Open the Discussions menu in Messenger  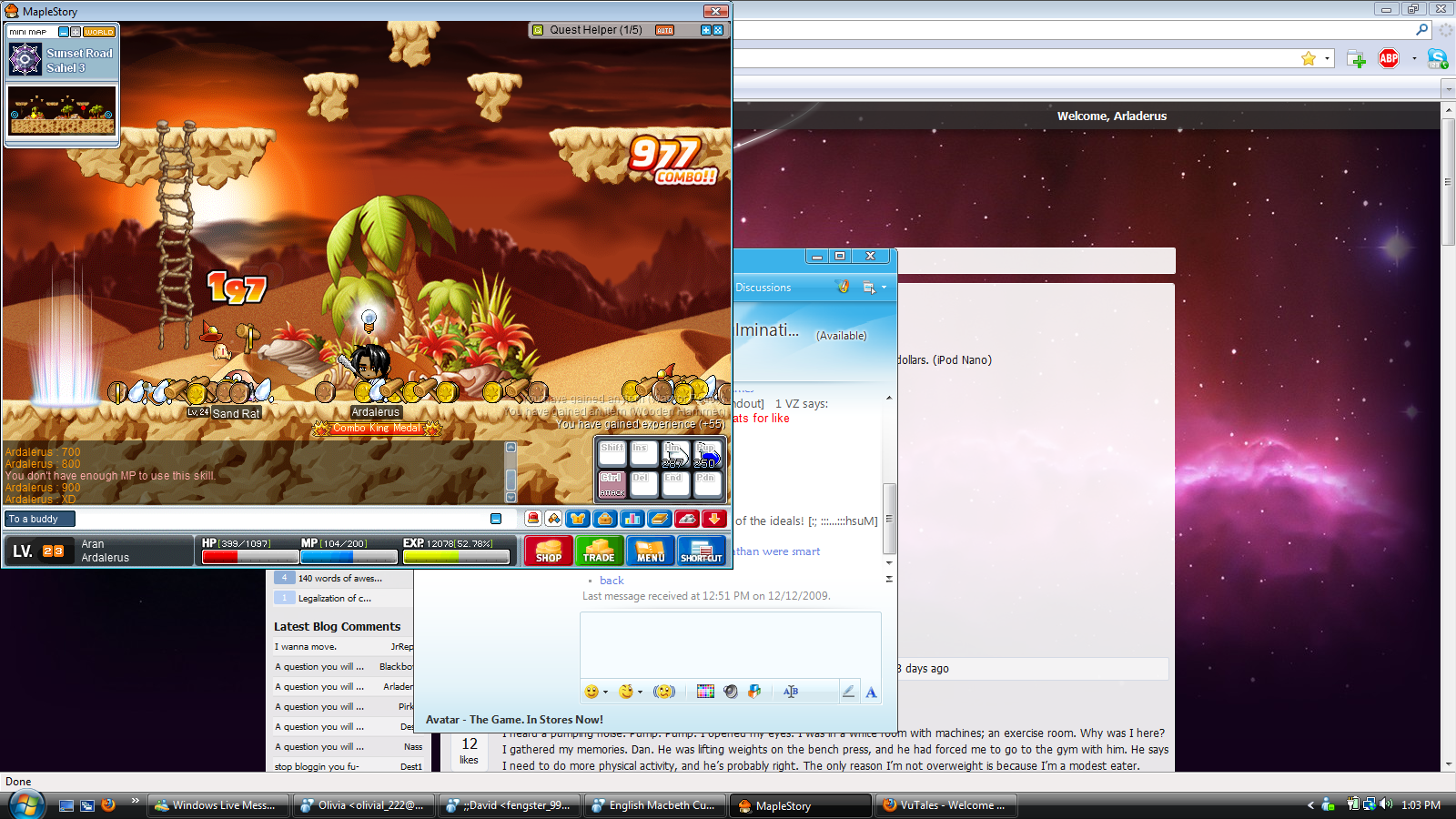(x=763, y=288)
